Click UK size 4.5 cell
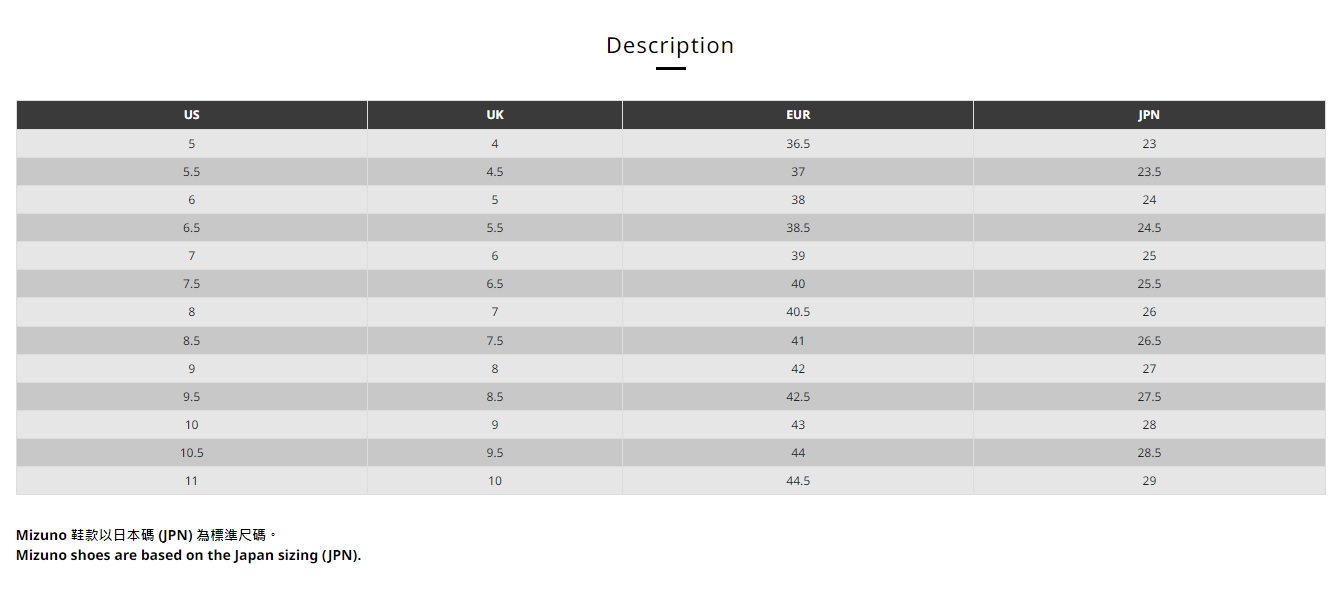This screenshot has width=1342, height=593. point(495,172)
